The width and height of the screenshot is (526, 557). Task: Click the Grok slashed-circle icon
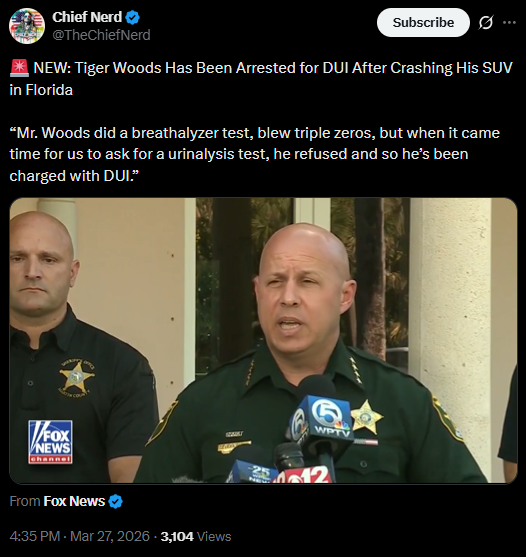pyautogui.click(x=486, y=23)
